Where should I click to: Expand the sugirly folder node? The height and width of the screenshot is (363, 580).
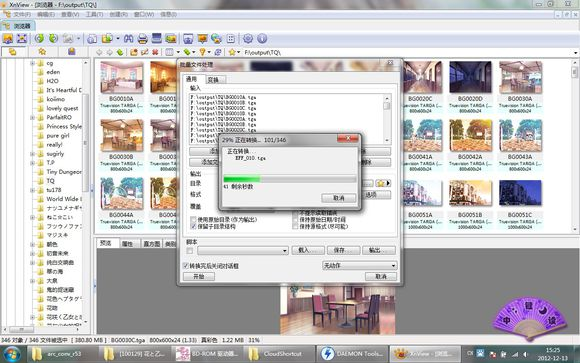[33, 154]
